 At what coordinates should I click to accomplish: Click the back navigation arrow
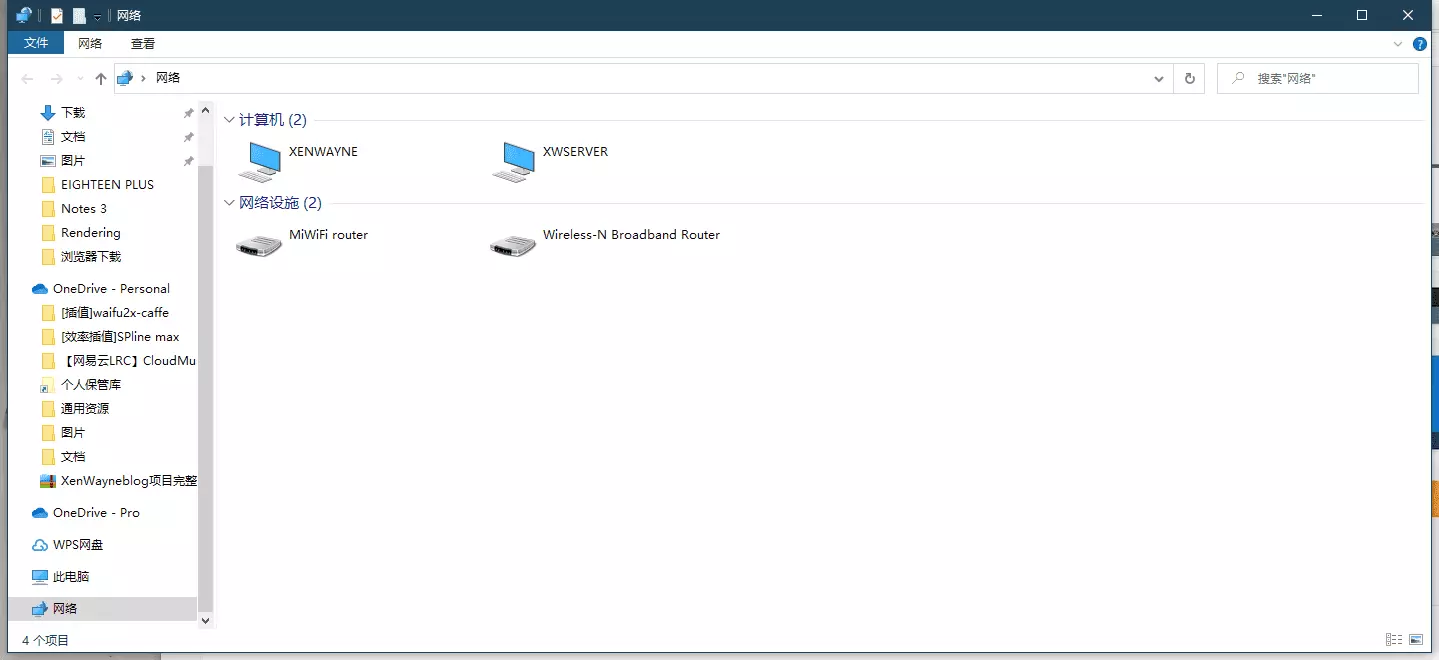[x=28, y=79]
